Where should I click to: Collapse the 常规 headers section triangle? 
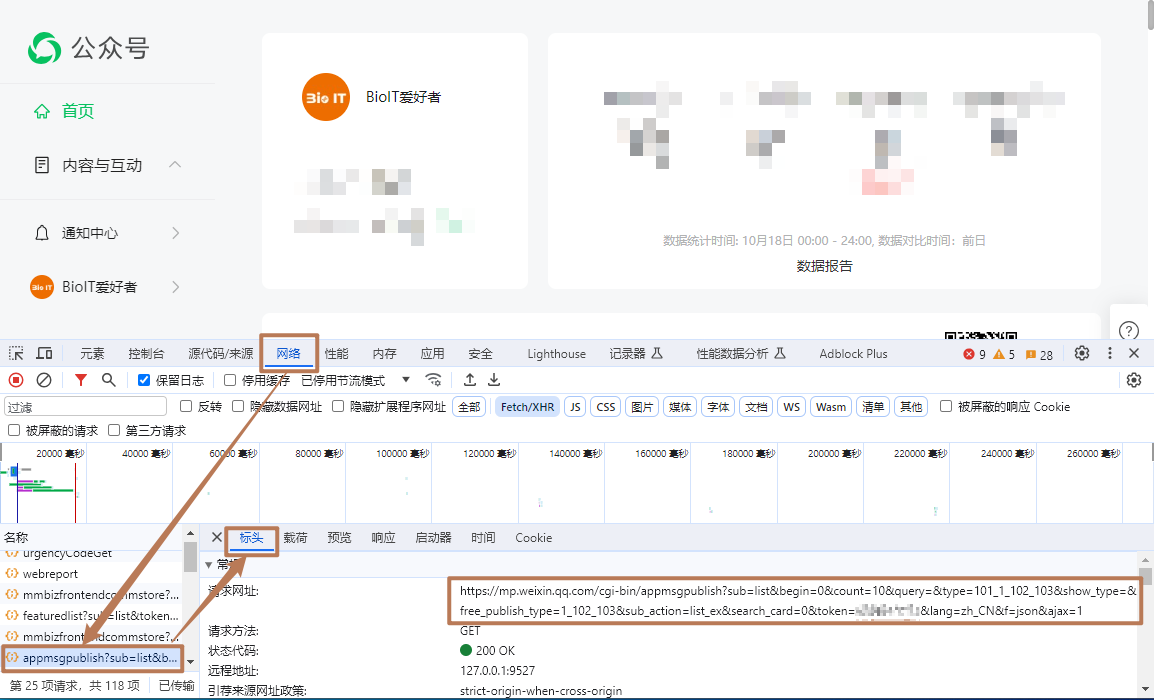tap(209, 565)
